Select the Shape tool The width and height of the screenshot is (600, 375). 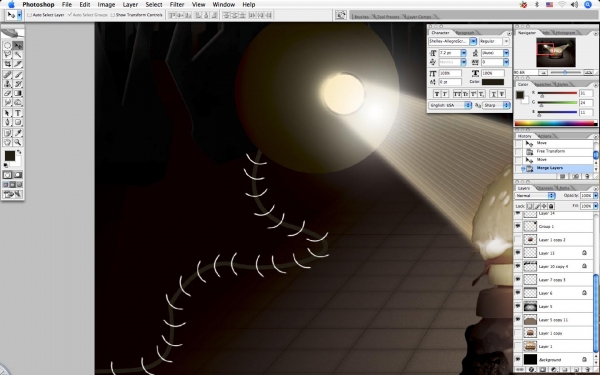click(x=18, y=122)
